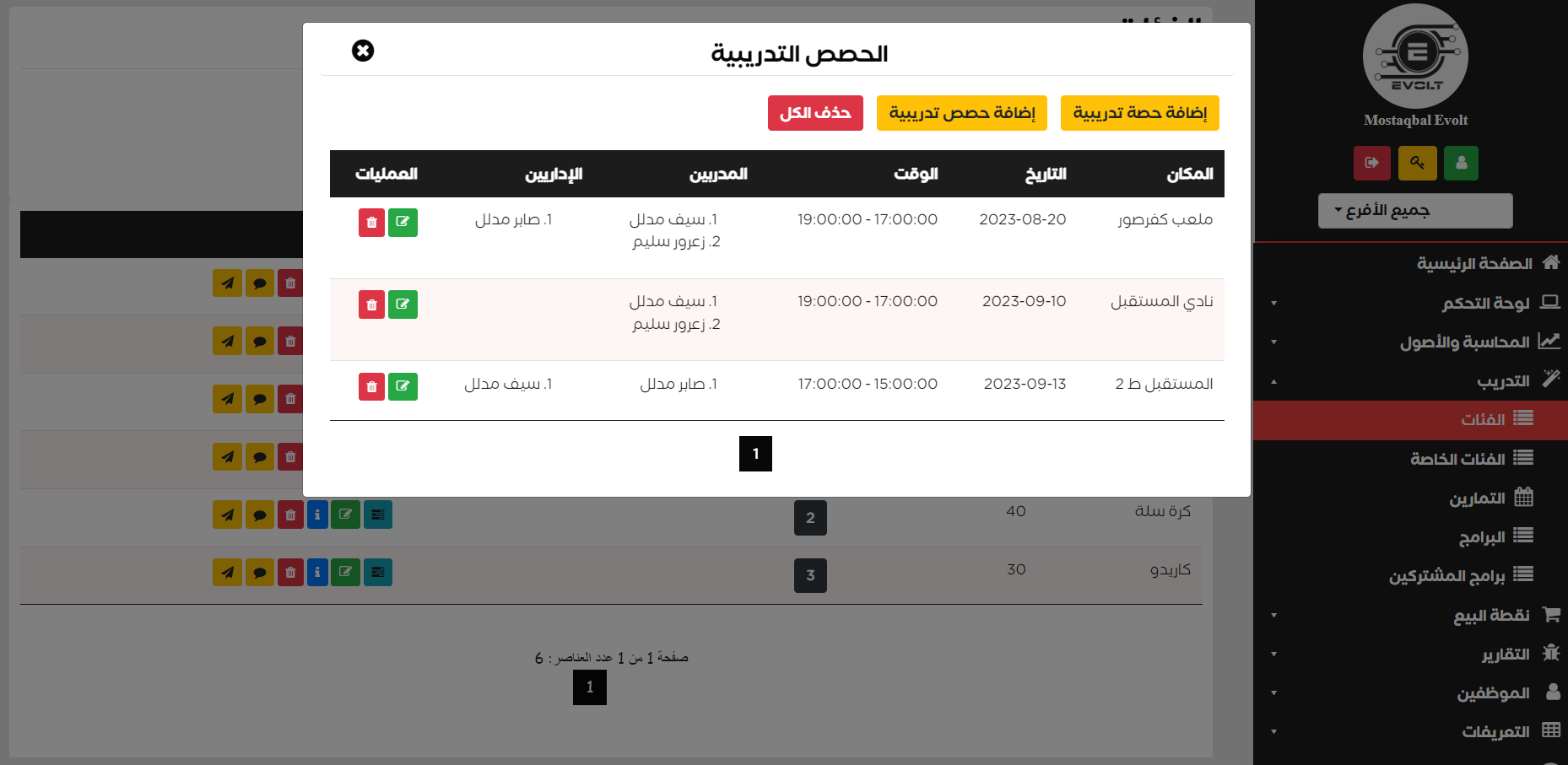This screenshot has height=765, width=1568.
Task: Click the إضافة حصة تدريبية button
Action: (x=1139, y=113)
